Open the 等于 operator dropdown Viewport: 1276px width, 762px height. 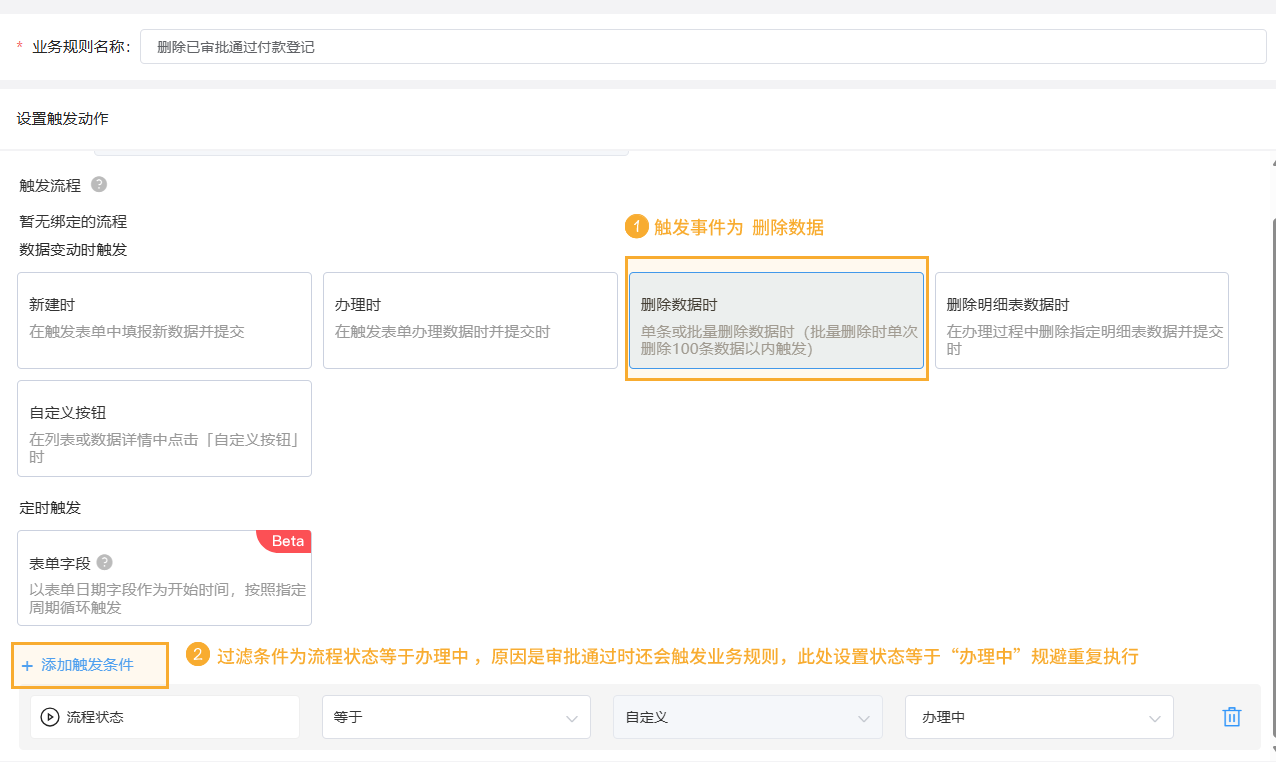point(456,717)
